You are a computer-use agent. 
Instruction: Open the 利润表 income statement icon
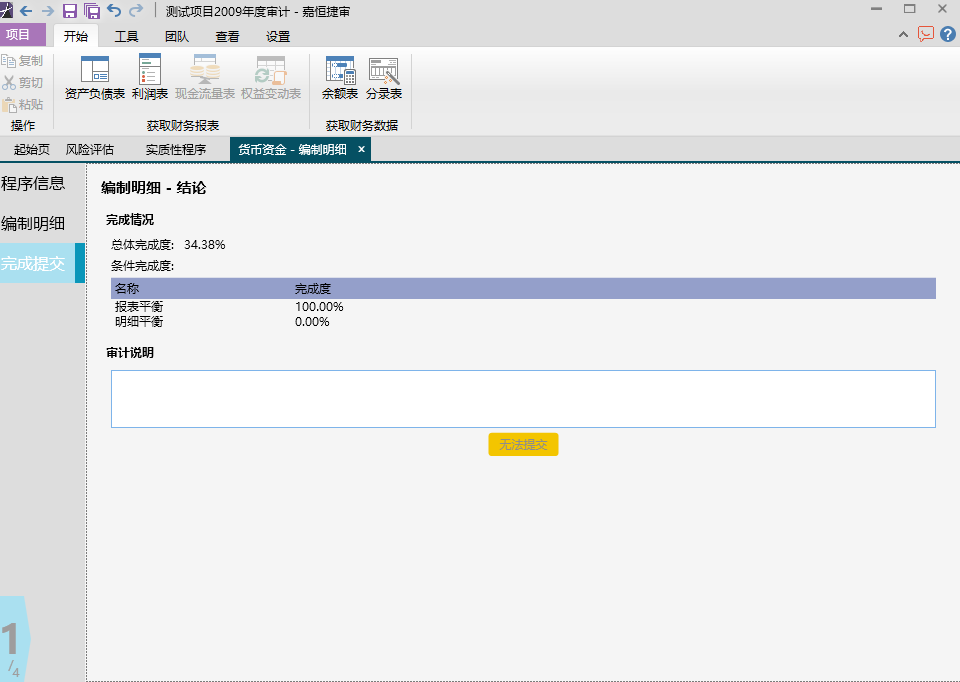pos(150,77)
